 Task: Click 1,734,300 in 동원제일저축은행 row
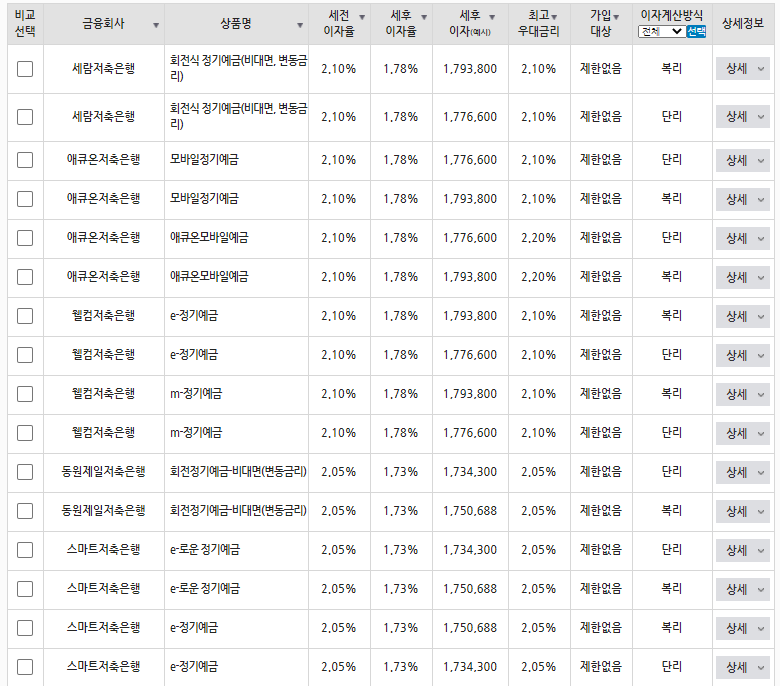pyautogui.click(x=470, y=472)
